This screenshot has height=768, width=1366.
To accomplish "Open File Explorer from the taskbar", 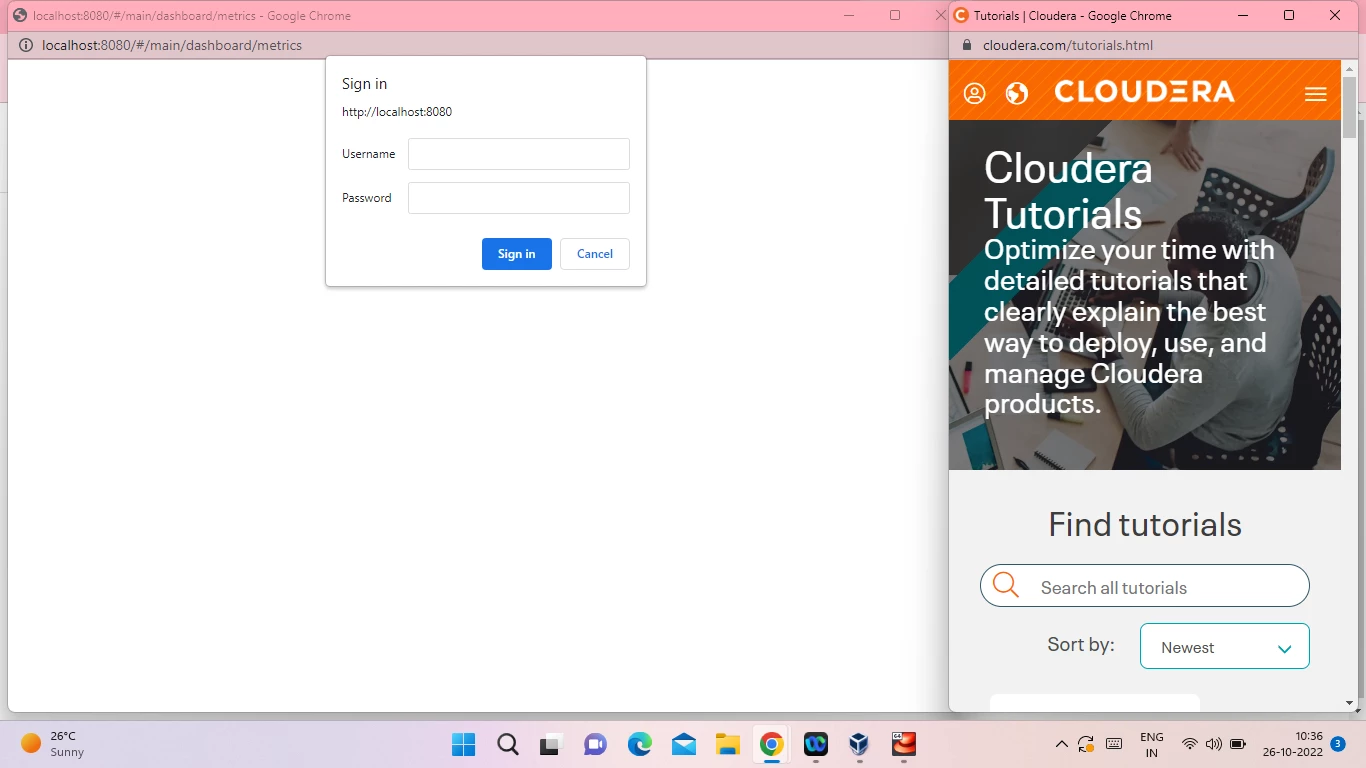I will 727,744.
